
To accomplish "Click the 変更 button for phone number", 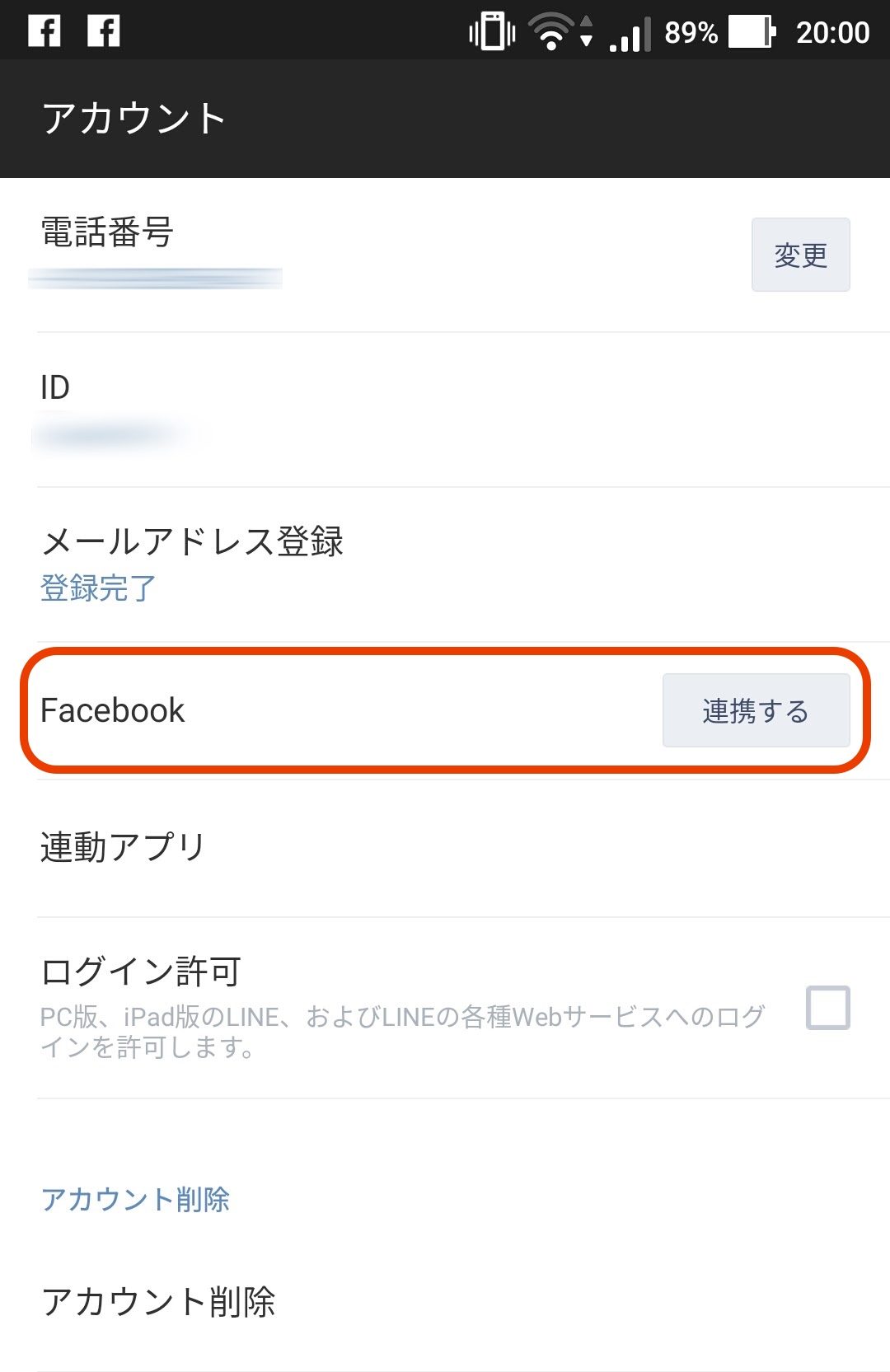I will coord(800,255).
